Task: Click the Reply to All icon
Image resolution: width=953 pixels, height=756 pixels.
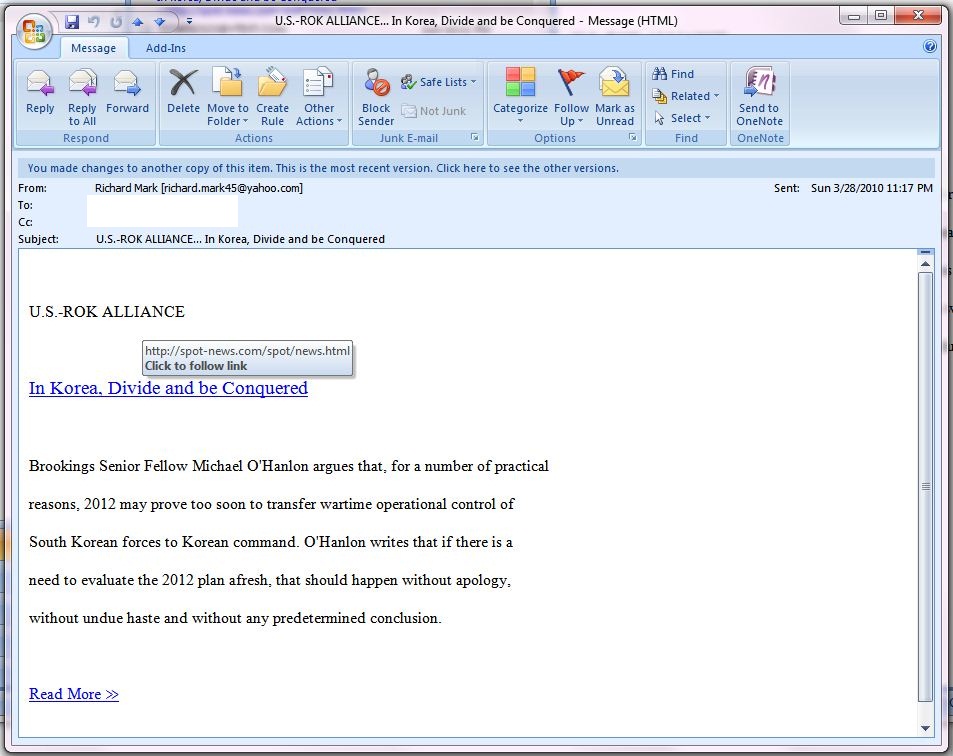Action: [82, 97]
